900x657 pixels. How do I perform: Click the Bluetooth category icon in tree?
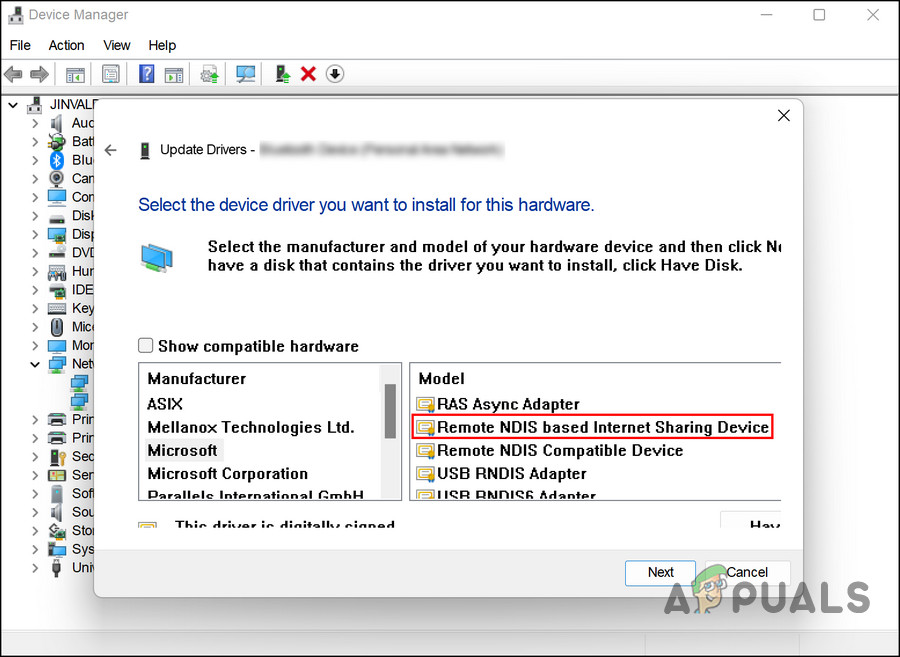point(56,160)
